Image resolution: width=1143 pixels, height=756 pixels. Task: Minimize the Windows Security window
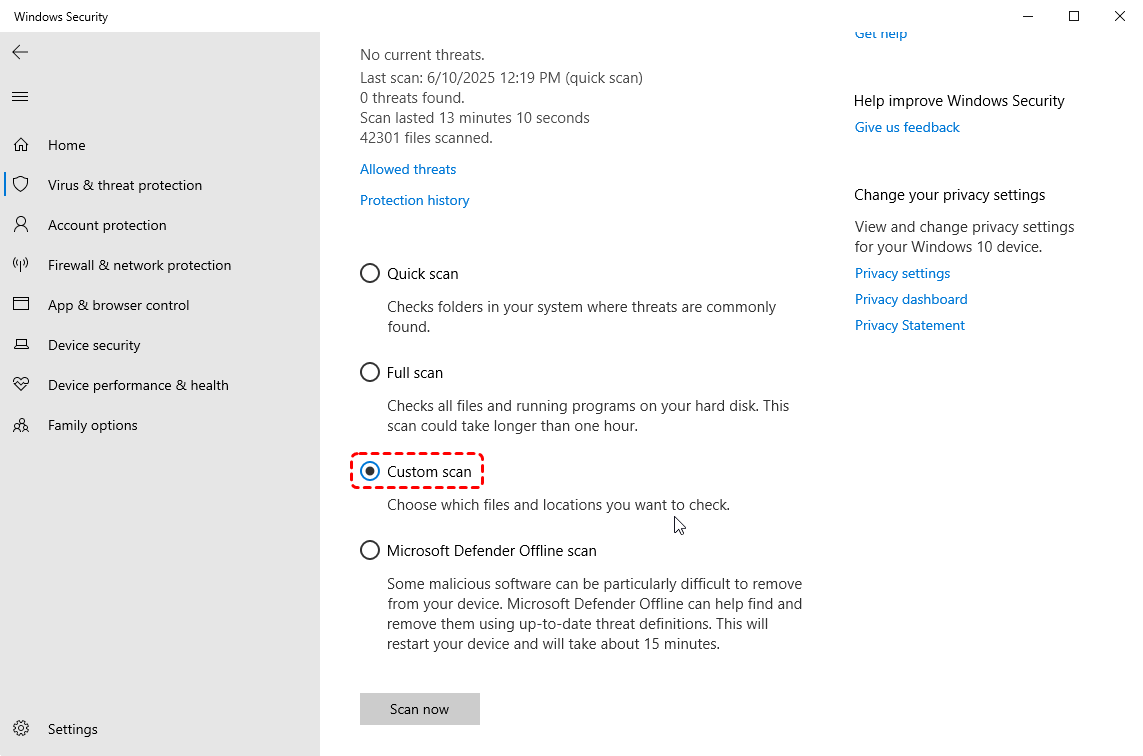click(x=1028, y=16)
